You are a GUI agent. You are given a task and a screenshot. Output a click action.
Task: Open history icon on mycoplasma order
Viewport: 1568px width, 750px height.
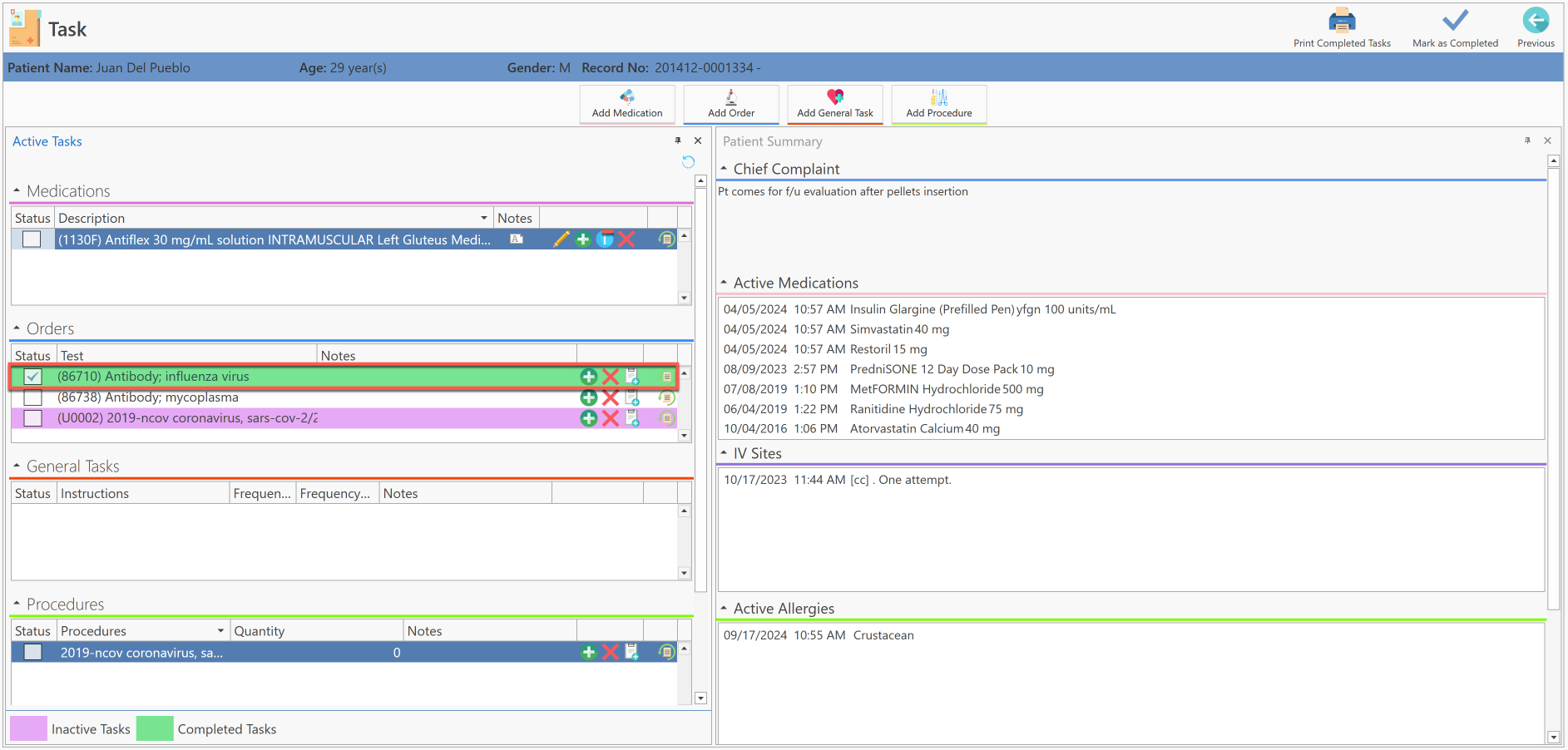click(x=666, y=397)
